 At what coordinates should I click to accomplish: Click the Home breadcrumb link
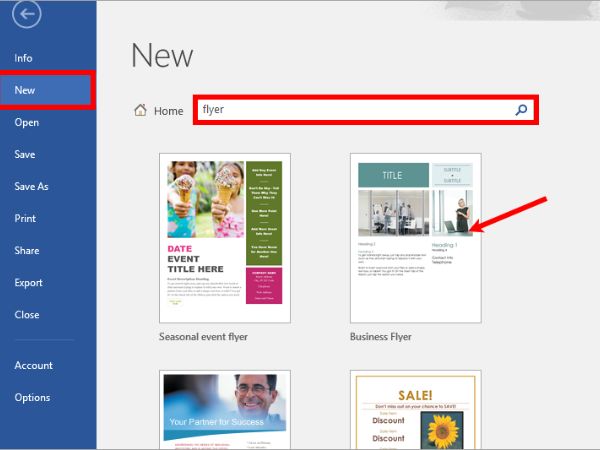(x=168, y=111)
